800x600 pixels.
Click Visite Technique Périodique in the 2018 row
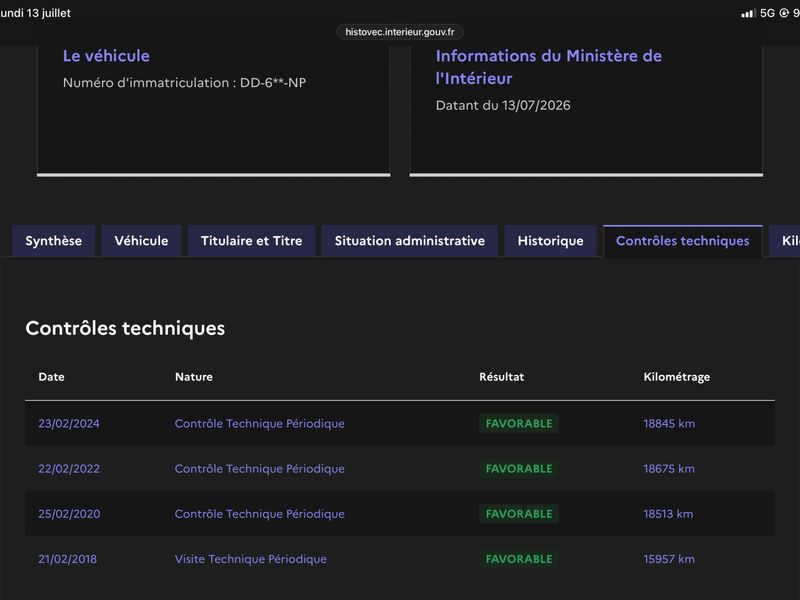pos(251,559)
